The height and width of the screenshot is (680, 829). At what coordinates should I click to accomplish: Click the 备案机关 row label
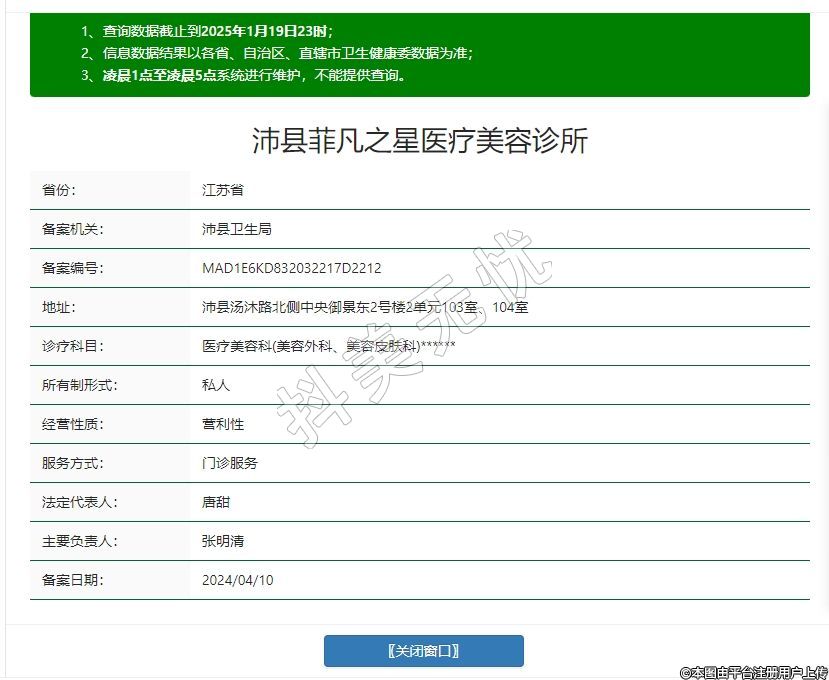(x=73, y=229)
